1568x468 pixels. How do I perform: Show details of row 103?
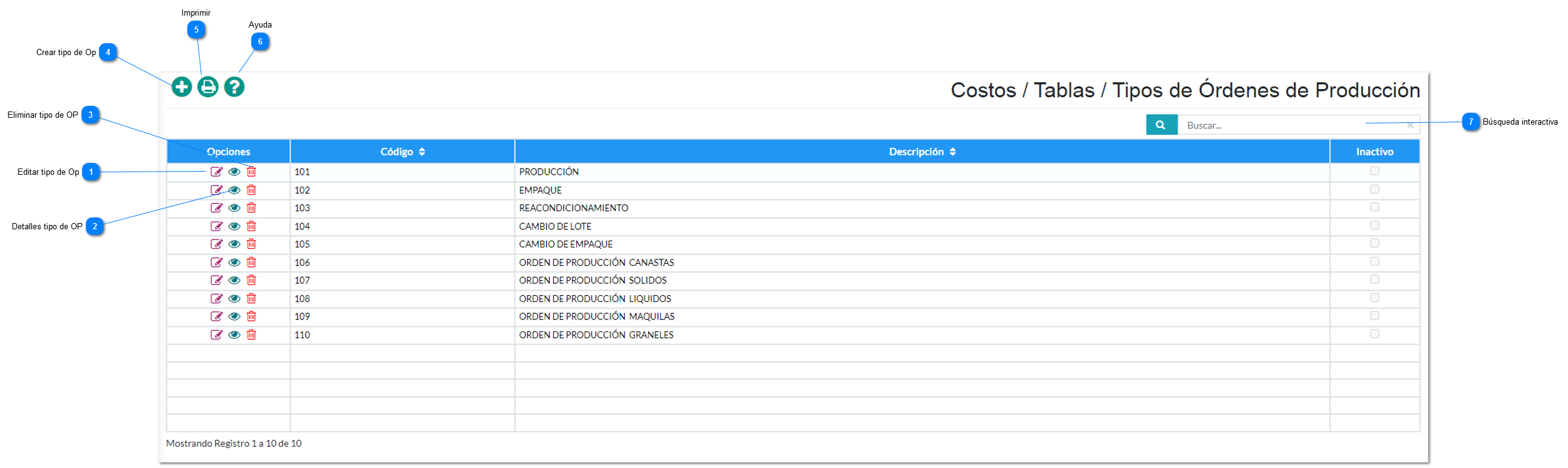click(x=234, y=208)
